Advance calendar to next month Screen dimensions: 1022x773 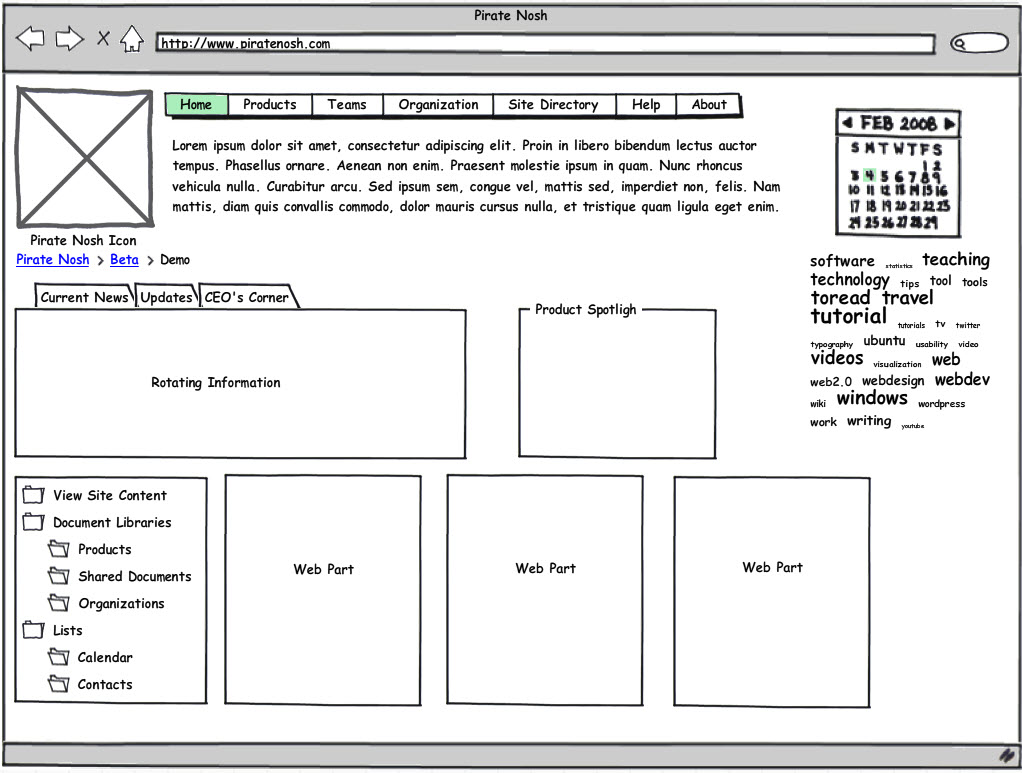click(x=949, y=123)
